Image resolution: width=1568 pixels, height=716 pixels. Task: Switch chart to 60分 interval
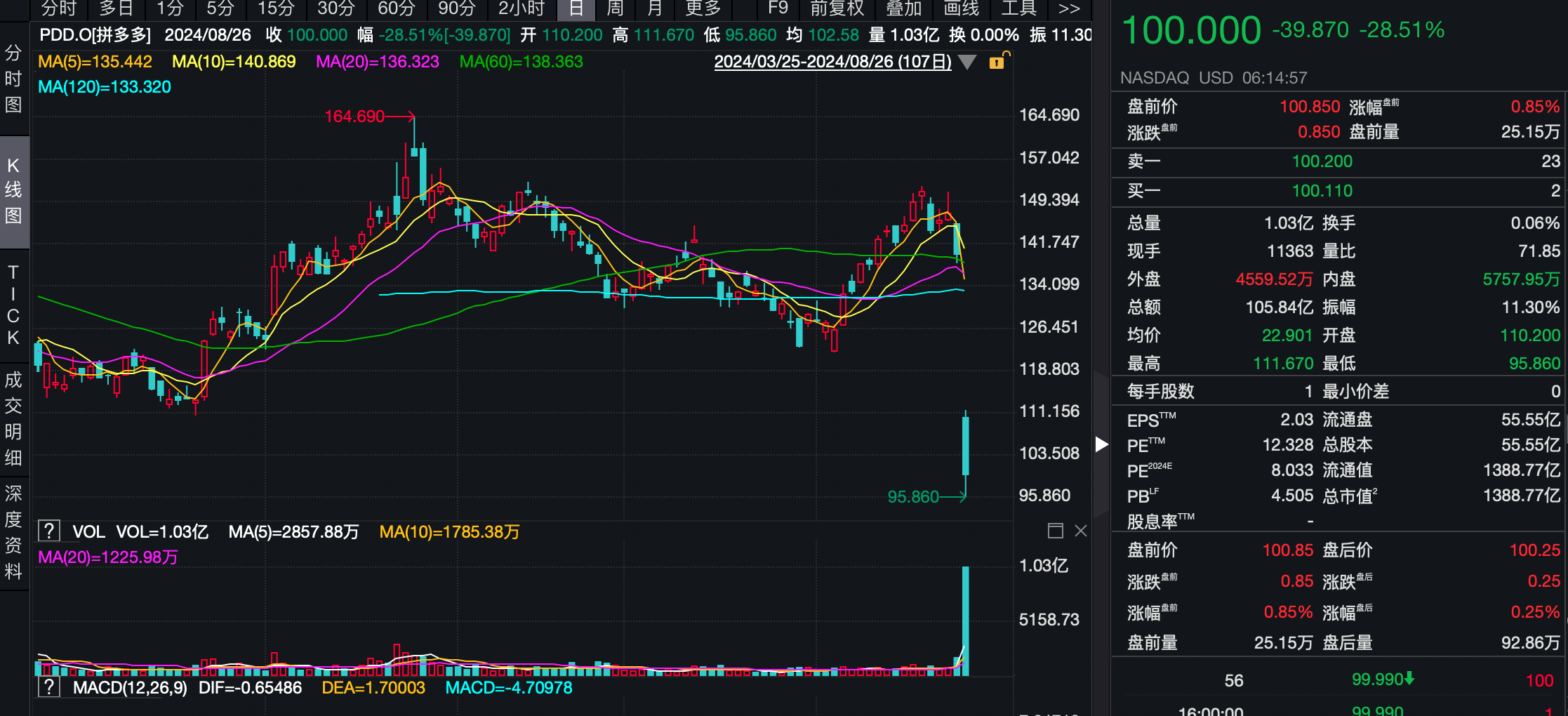tap(396, 8)
